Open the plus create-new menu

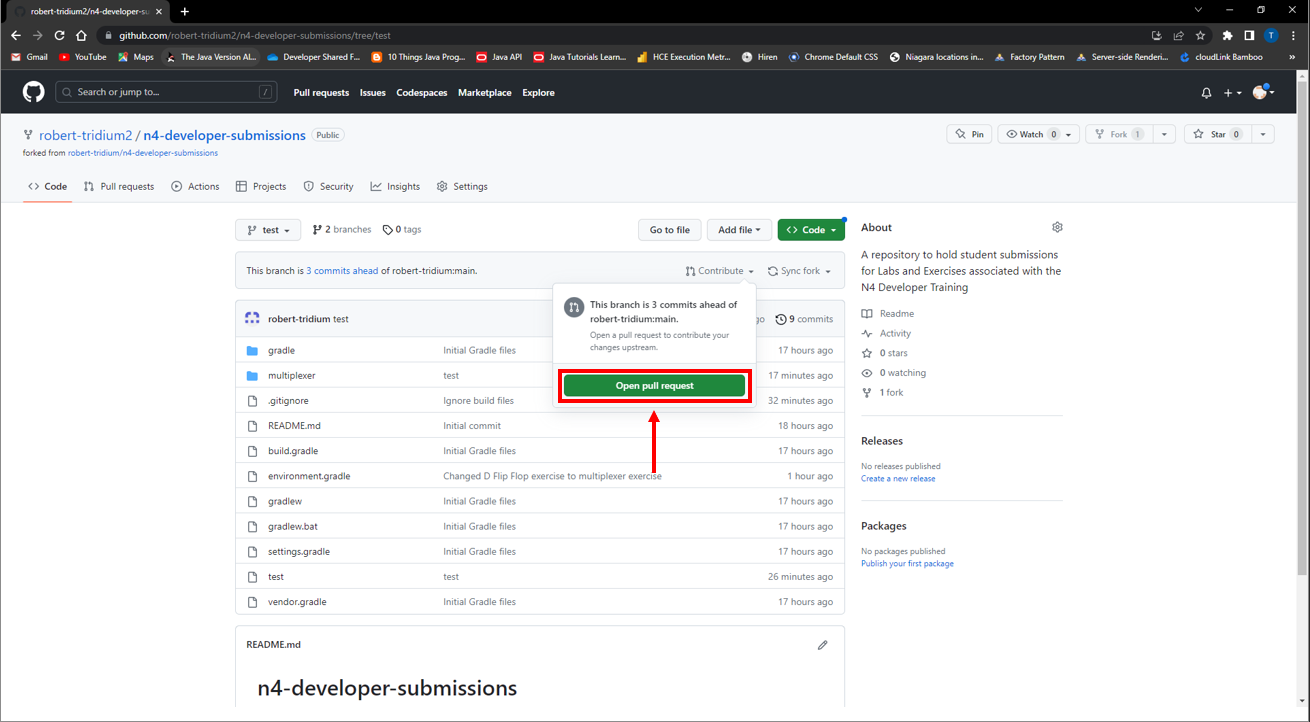click(1233, 93)
